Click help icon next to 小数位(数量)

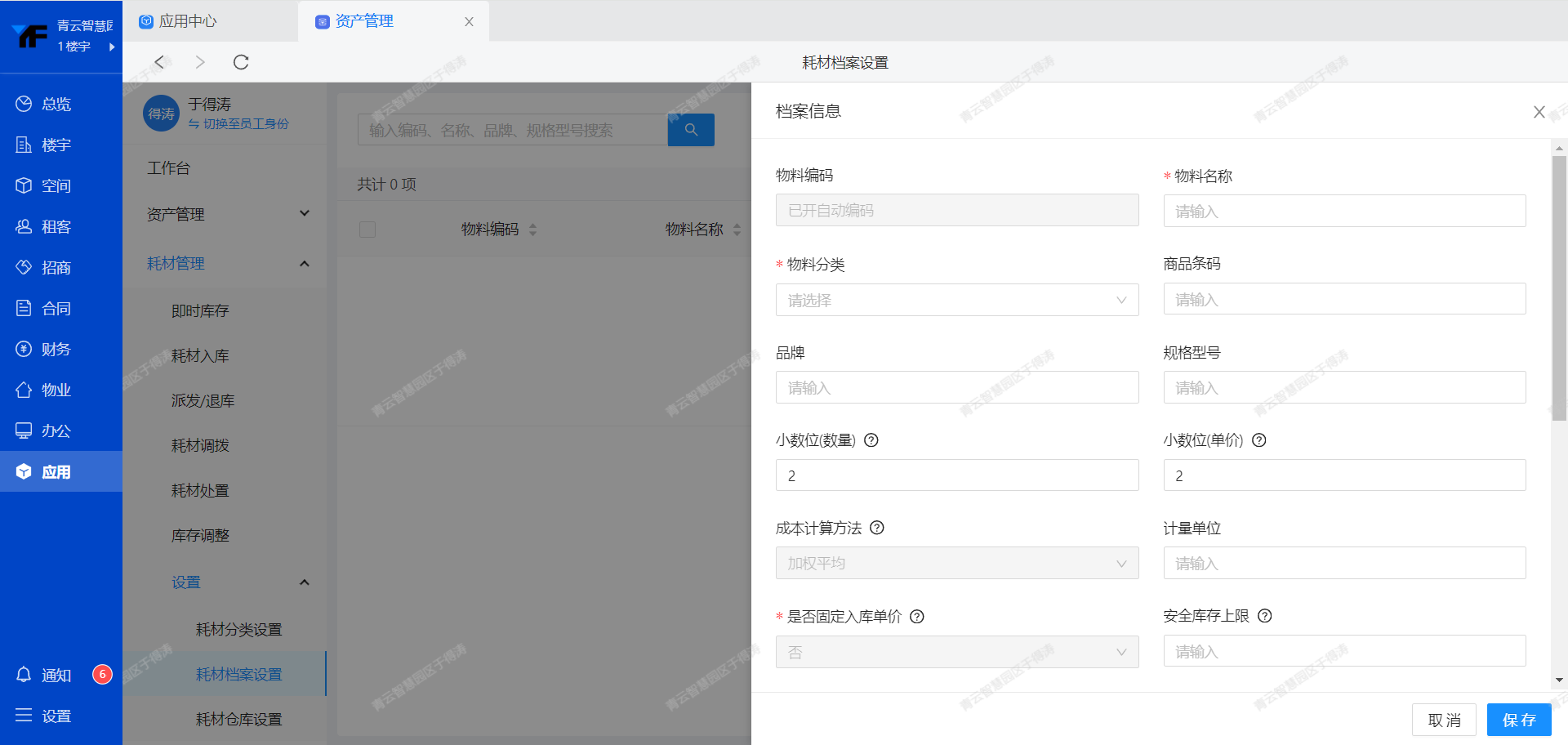tap(871, 440)
